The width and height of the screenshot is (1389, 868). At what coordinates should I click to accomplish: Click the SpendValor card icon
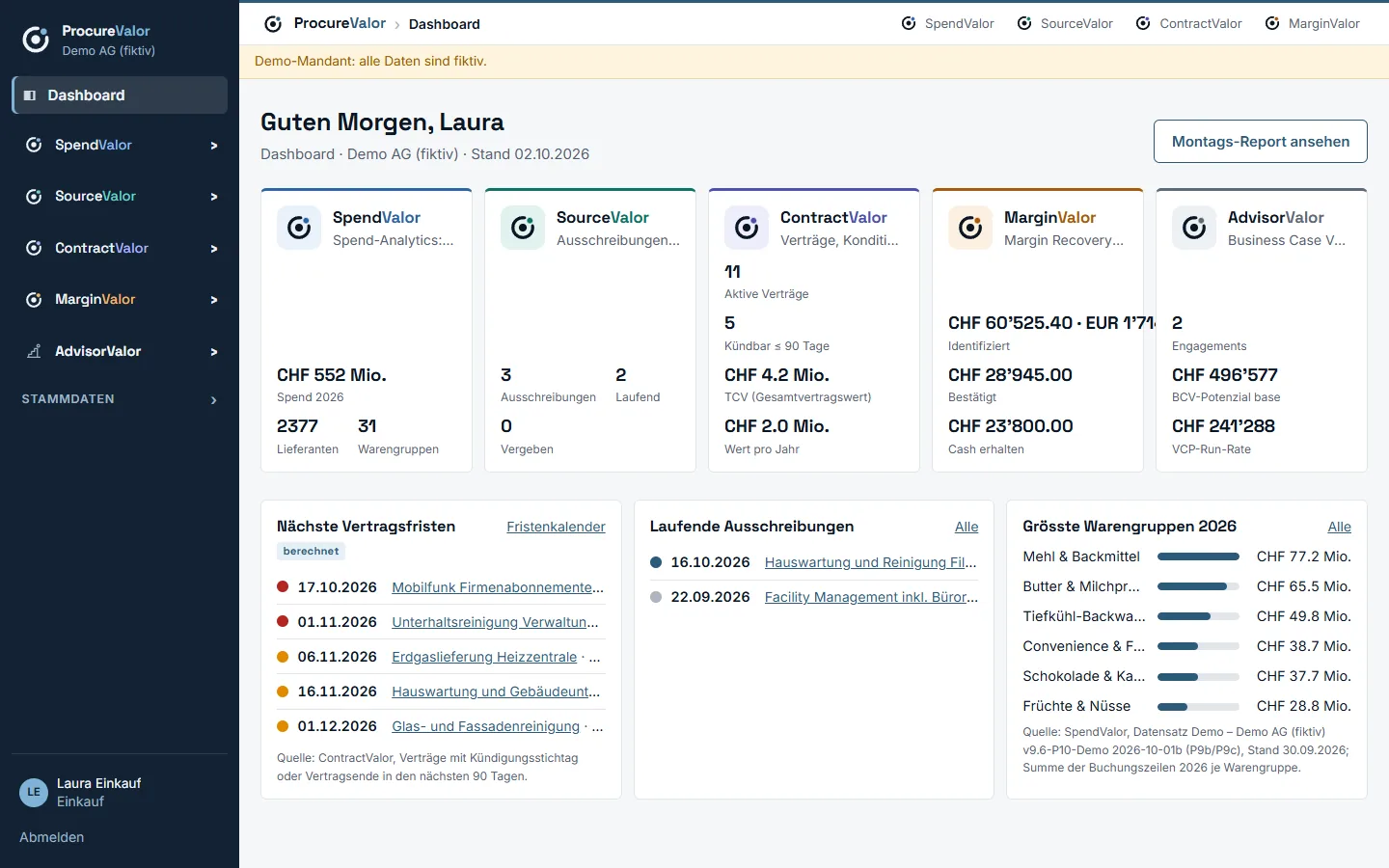tap(299, 228)
